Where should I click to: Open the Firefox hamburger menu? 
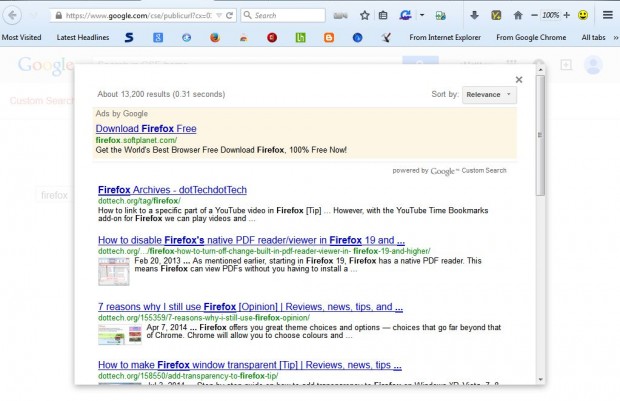[x=608, y=15]
